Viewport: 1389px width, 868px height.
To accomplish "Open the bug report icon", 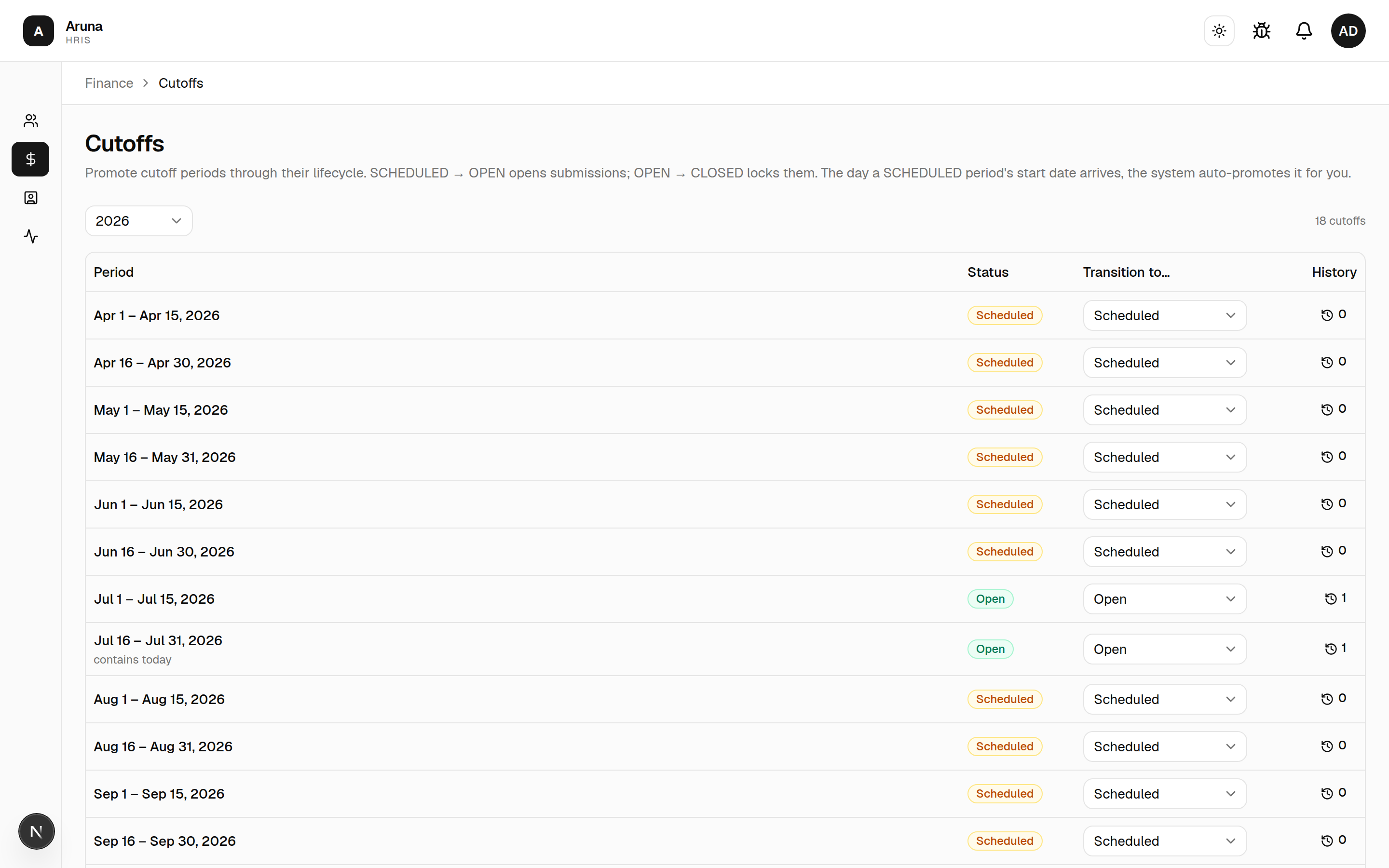I will click(x=1262, y=31).
